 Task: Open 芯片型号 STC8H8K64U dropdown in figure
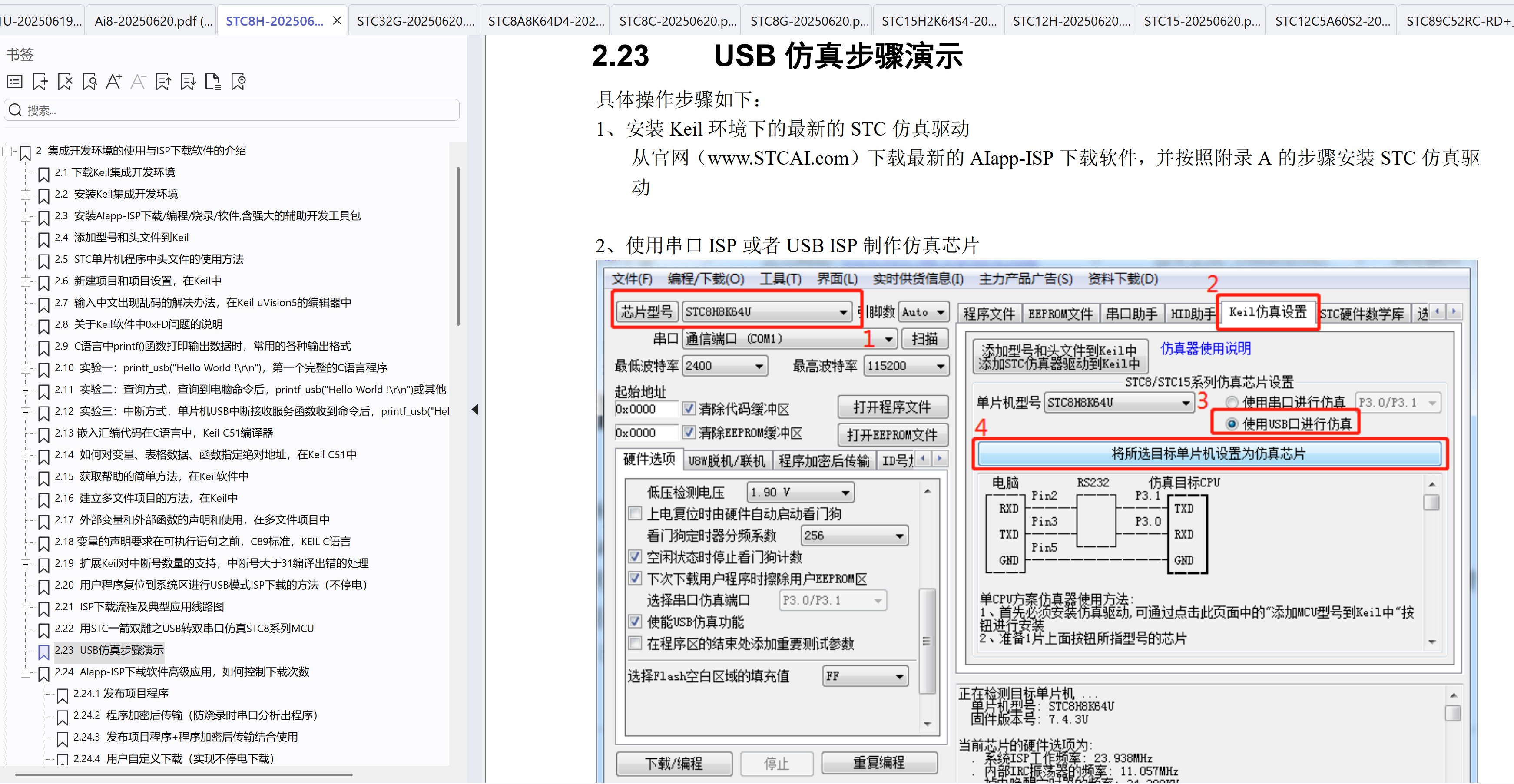pyautogui.click(x=843, y=312)
